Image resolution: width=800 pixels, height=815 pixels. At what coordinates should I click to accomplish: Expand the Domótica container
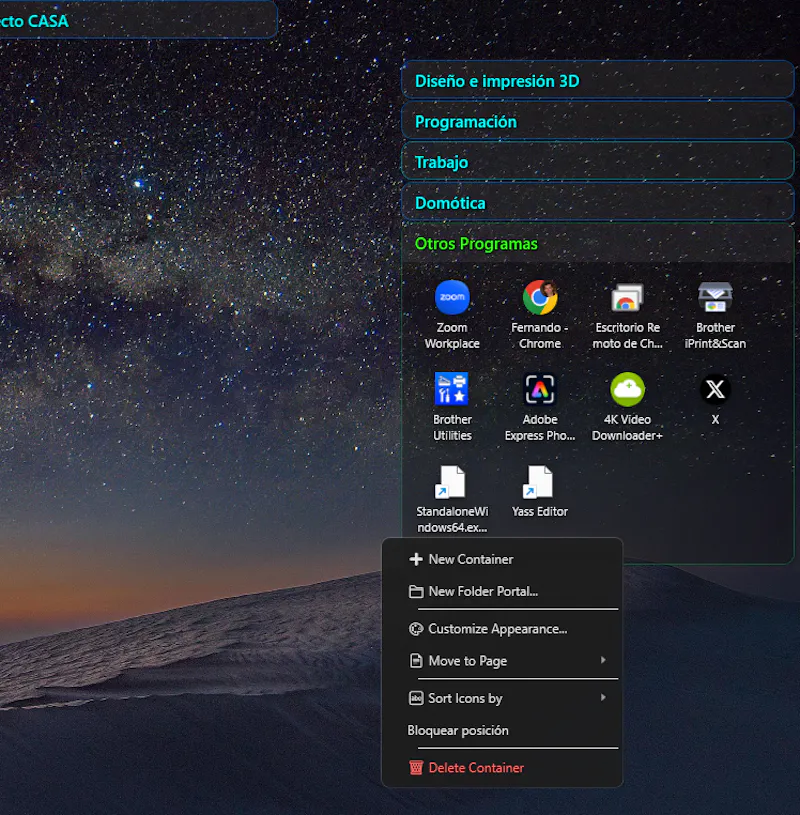tap(598, 202)
